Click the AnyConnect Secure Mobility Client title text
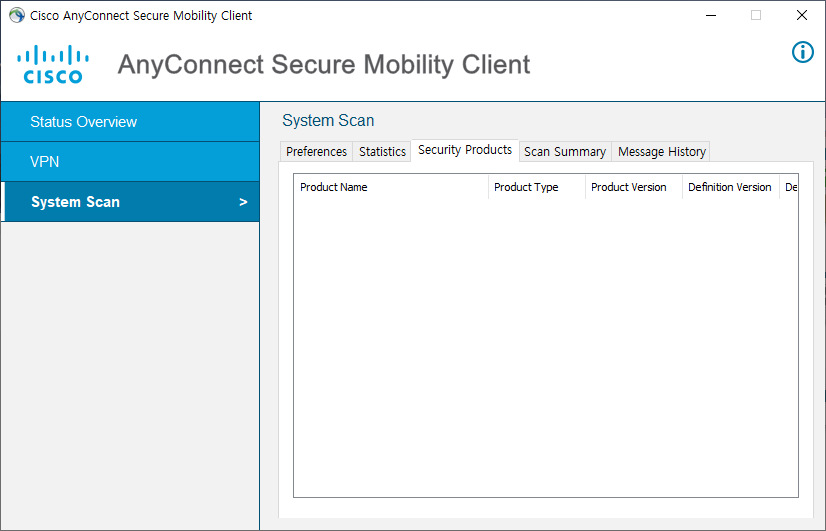The image size is (826, 531). [x=323, y=65]
